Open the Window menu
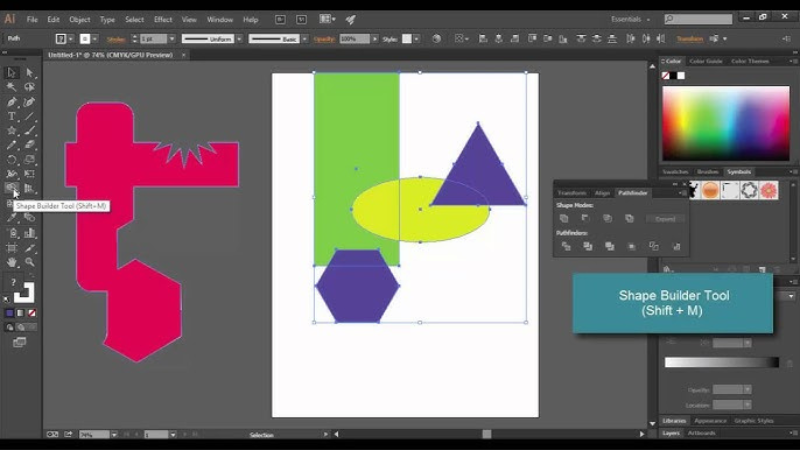 point(220,19)
